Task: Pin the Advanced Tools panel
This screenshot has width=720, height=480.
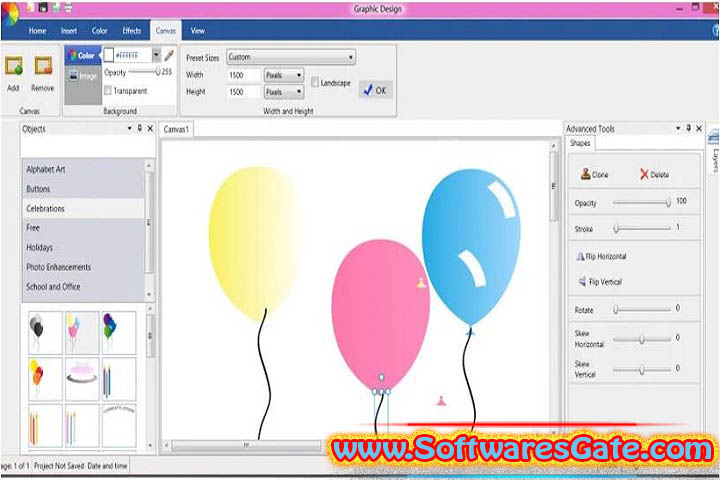Action: pos(688,129)
